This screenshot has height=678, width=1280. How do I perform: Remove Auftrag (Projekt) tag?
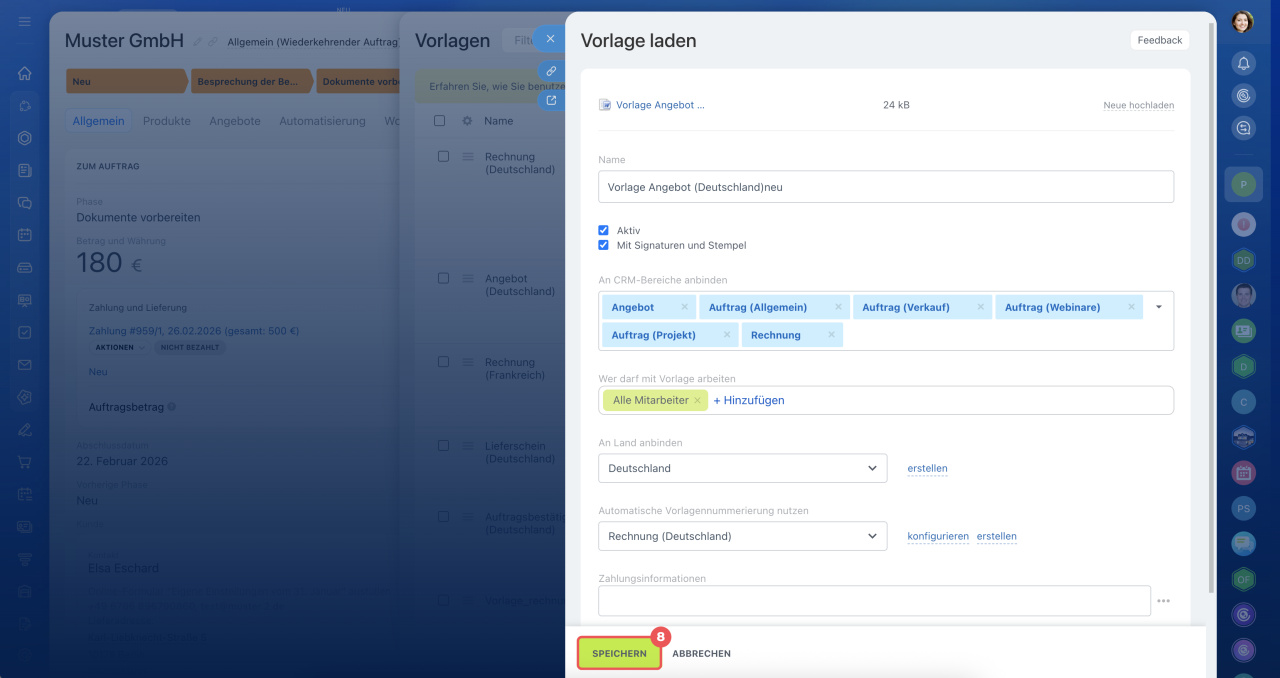click(726, 335)
